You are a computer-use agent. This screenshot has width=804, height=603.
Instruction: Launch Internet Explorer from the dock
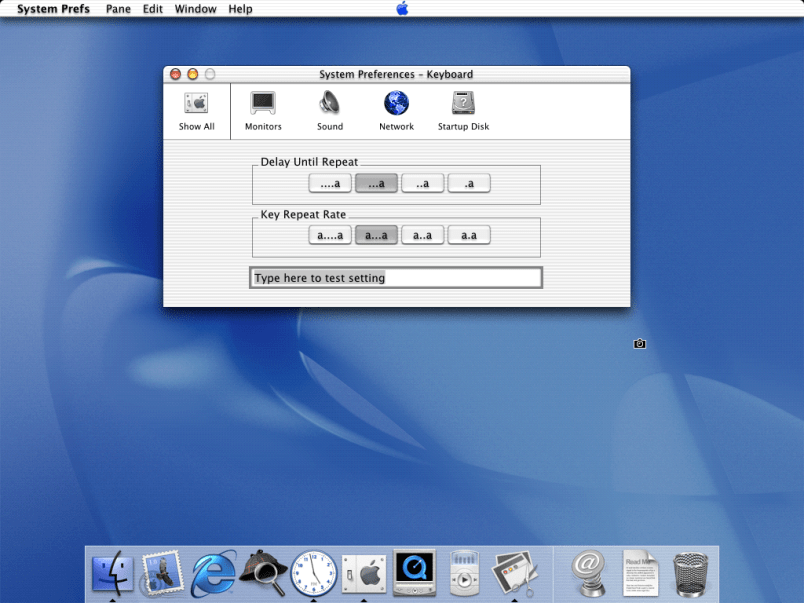pyautogui.click(x=213, y=574)
